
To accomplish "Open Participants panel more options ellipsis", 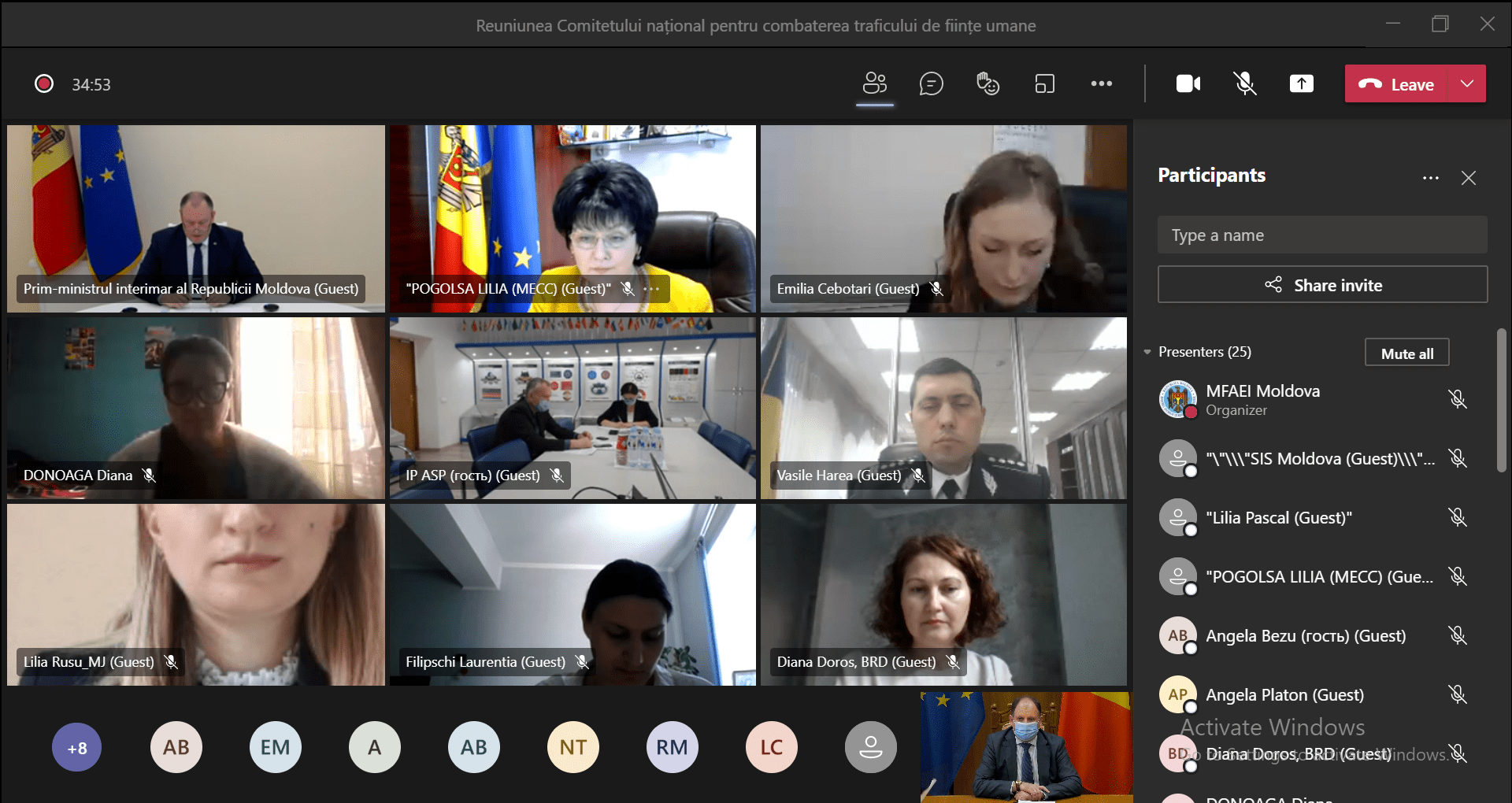I will click(x=1431, y=178).
